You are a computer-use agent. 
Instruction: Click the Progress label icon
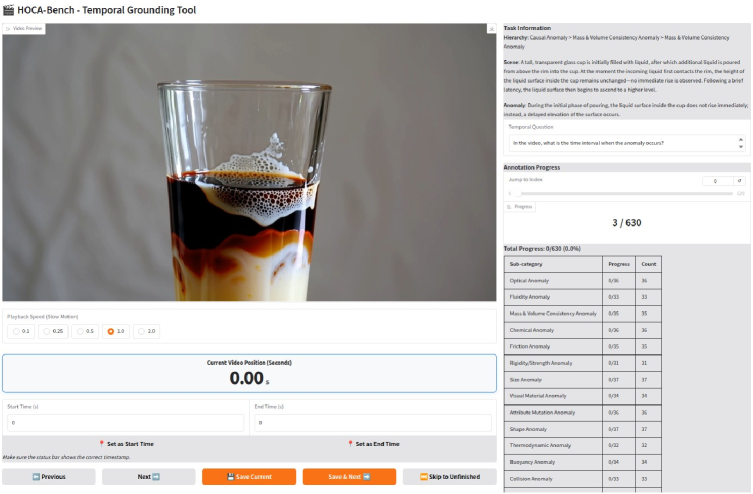(x=509, y=207)
